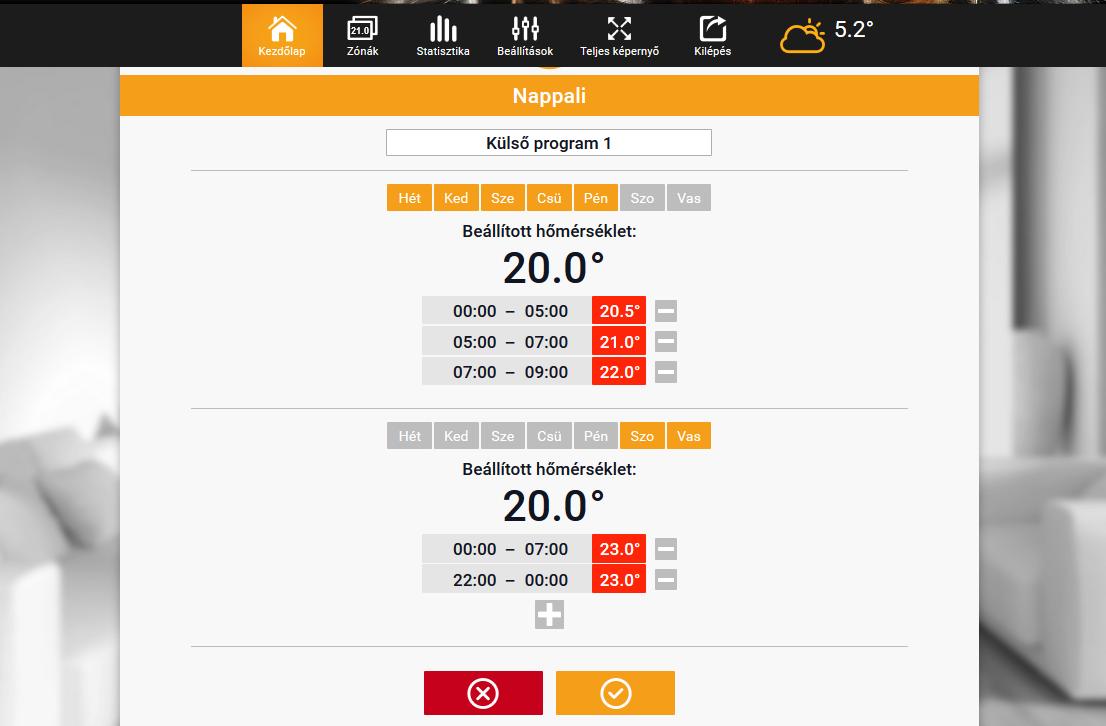Cancel changes with the red X button
Screen dimensions: 1106x726
(x=483, y=692)
